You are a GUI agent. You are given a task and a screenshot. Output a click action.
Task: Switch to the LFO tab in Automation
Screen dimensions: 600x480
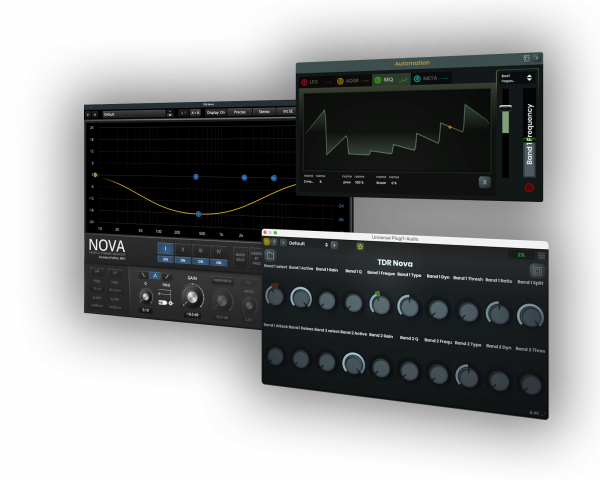coord(316,82)
